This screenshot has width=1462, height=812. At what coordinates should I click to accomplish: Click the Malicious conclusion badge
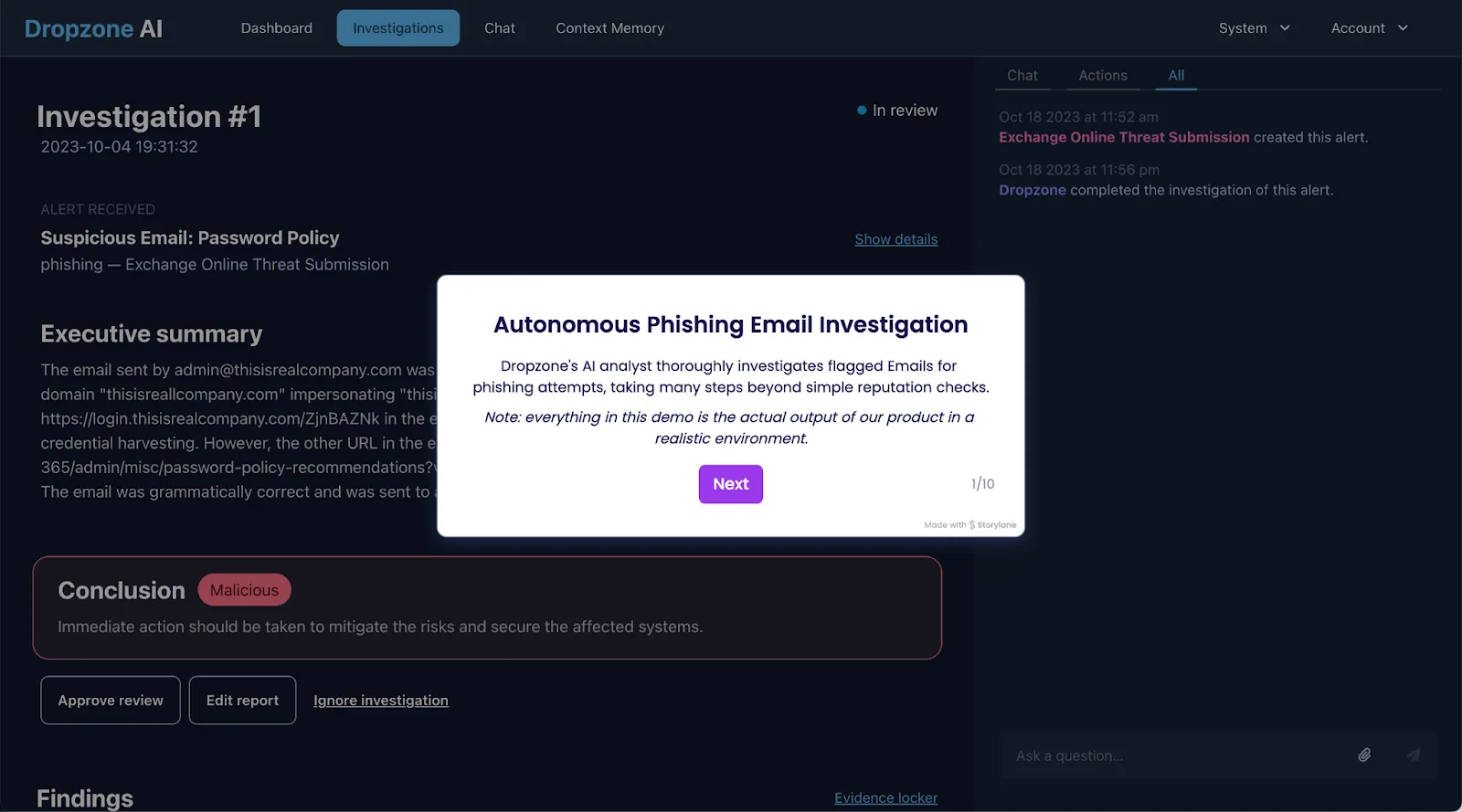coord(244,590)
